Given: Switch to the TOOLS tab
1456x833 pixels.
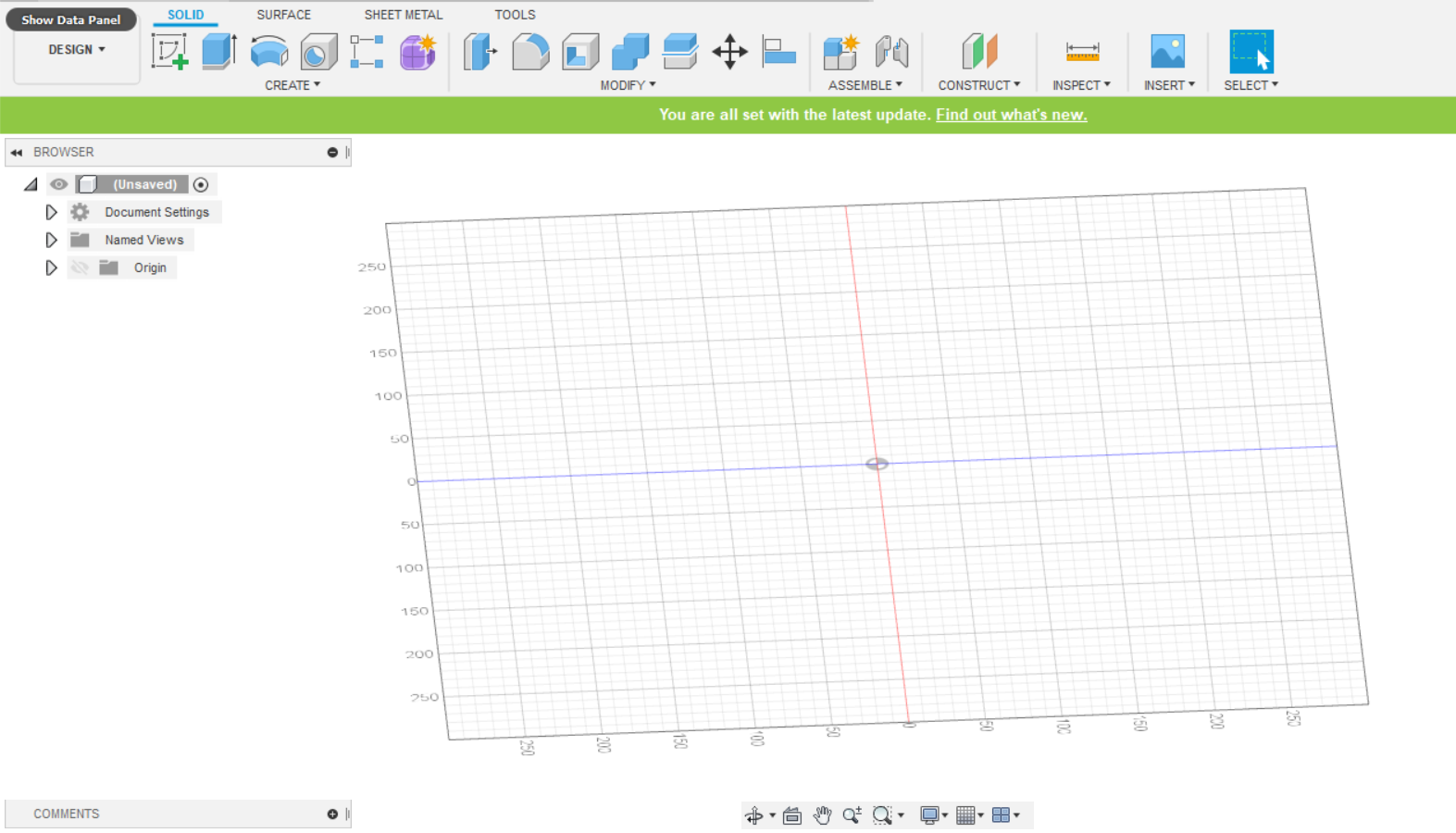Looking at the screenshot, I should point(515,15).
